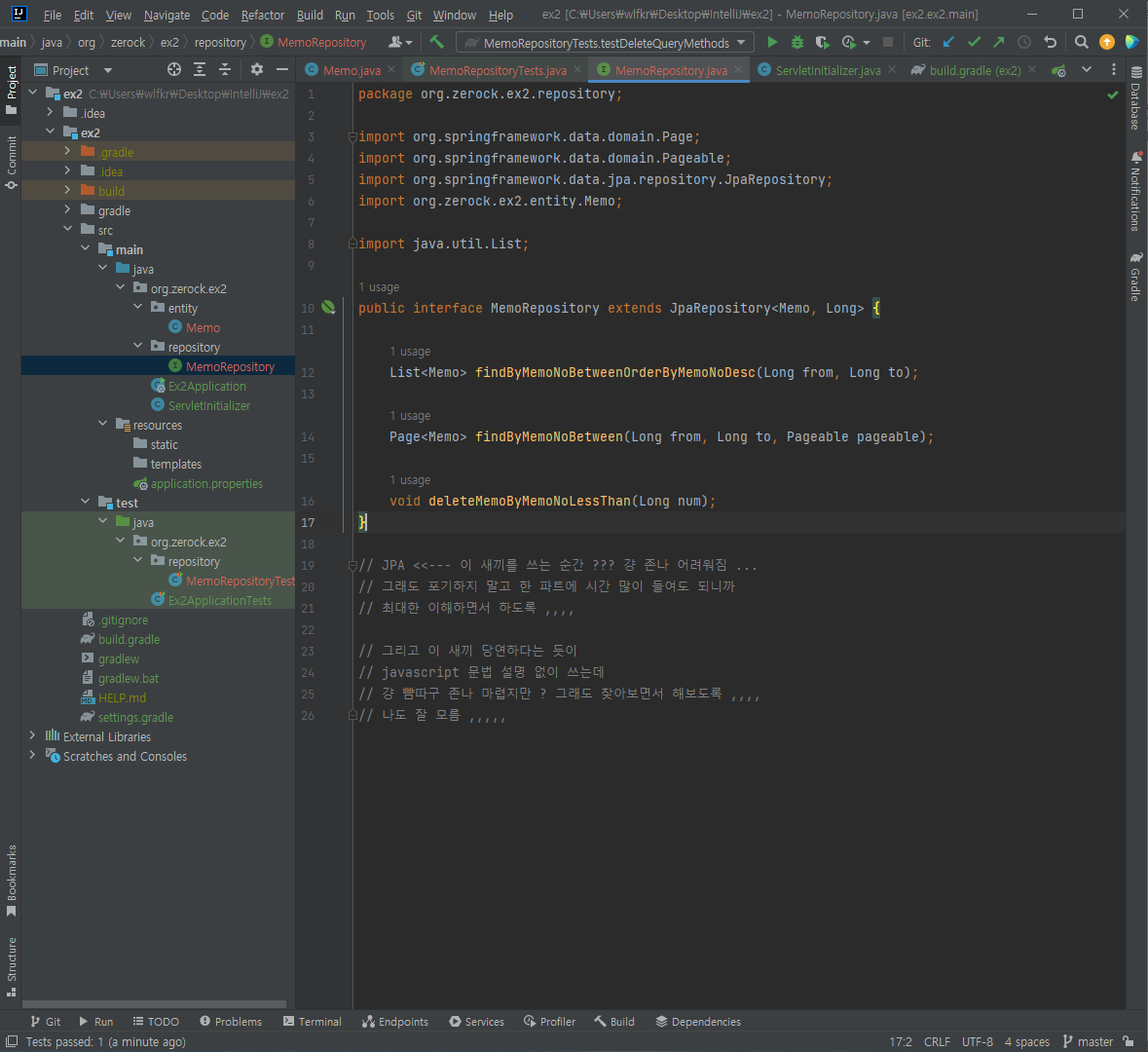This screenshot has width=1148, height=1052.
Task: Run the selected test configuration
Action: click(772, 43)
